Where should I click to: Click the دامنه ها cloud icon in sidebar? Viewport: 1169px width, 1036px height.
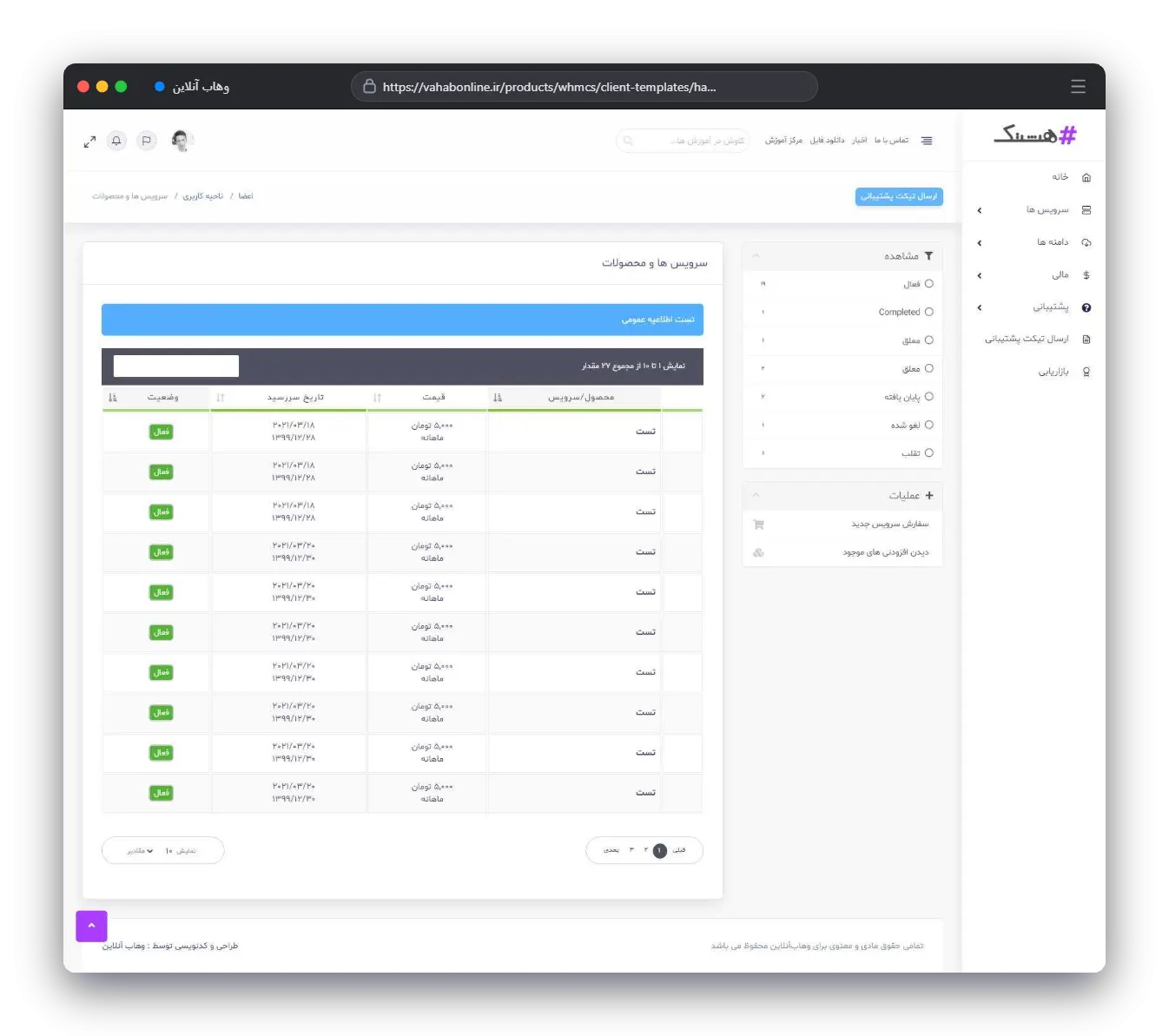[1086, 242]
